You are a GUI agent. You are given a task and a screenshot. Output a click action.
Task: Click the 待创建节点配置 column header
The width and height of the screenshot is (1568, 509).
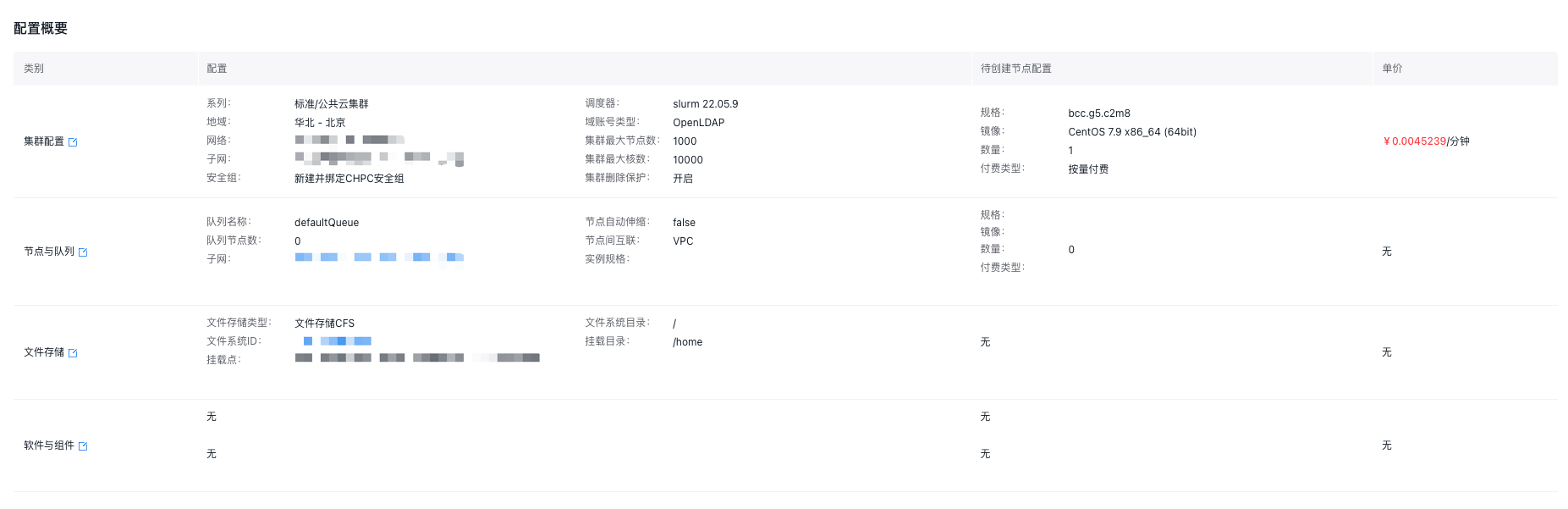coord(1015,69)
